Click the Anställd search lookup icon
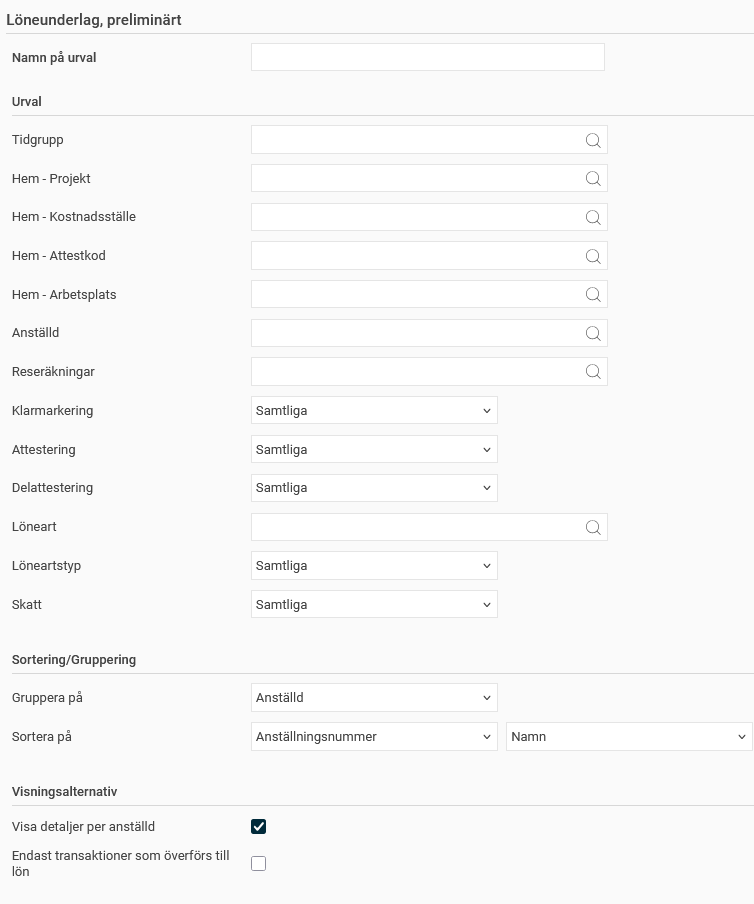754x904 pixels. (x=593, y=333)
